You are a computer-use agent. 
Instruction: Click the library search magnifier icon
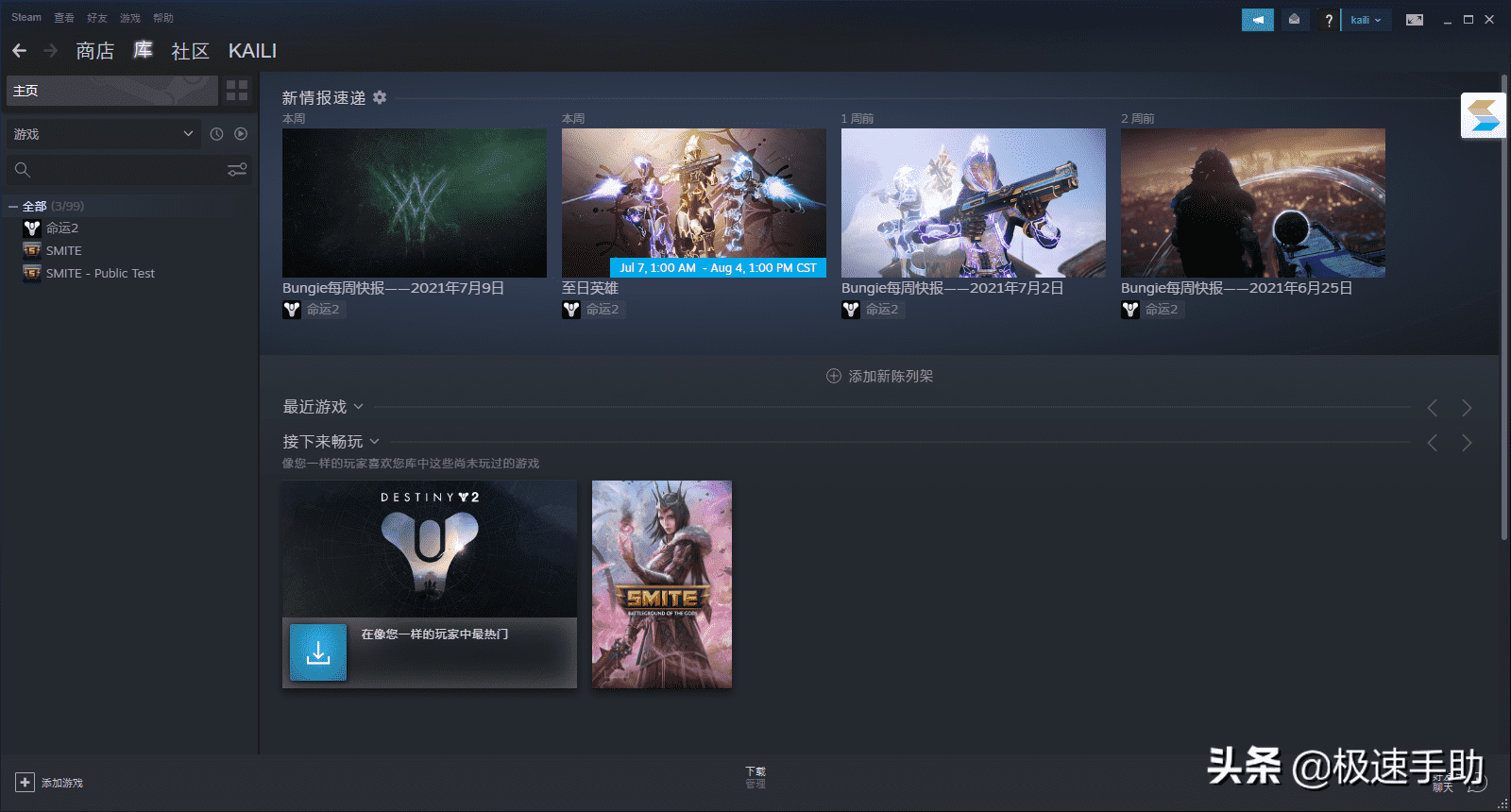pos(23,170)
